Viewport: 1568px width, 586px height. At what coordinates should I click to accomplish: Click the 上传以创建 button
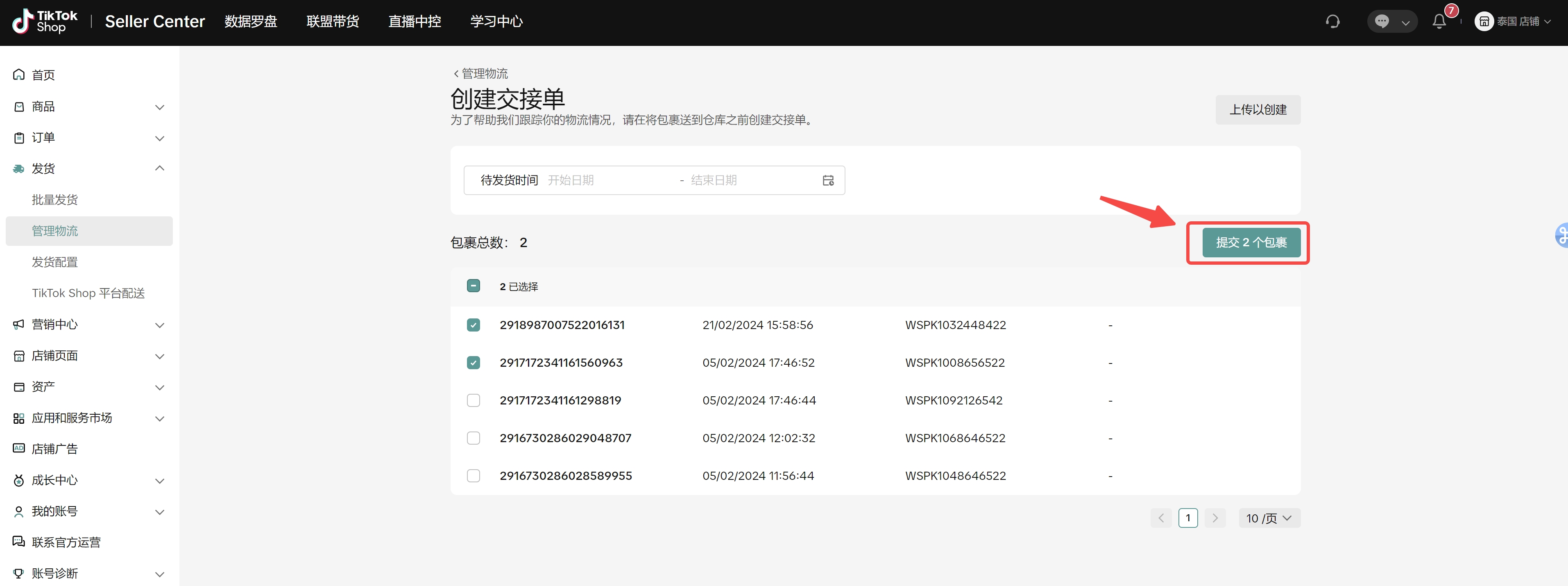coord(1258,110)
